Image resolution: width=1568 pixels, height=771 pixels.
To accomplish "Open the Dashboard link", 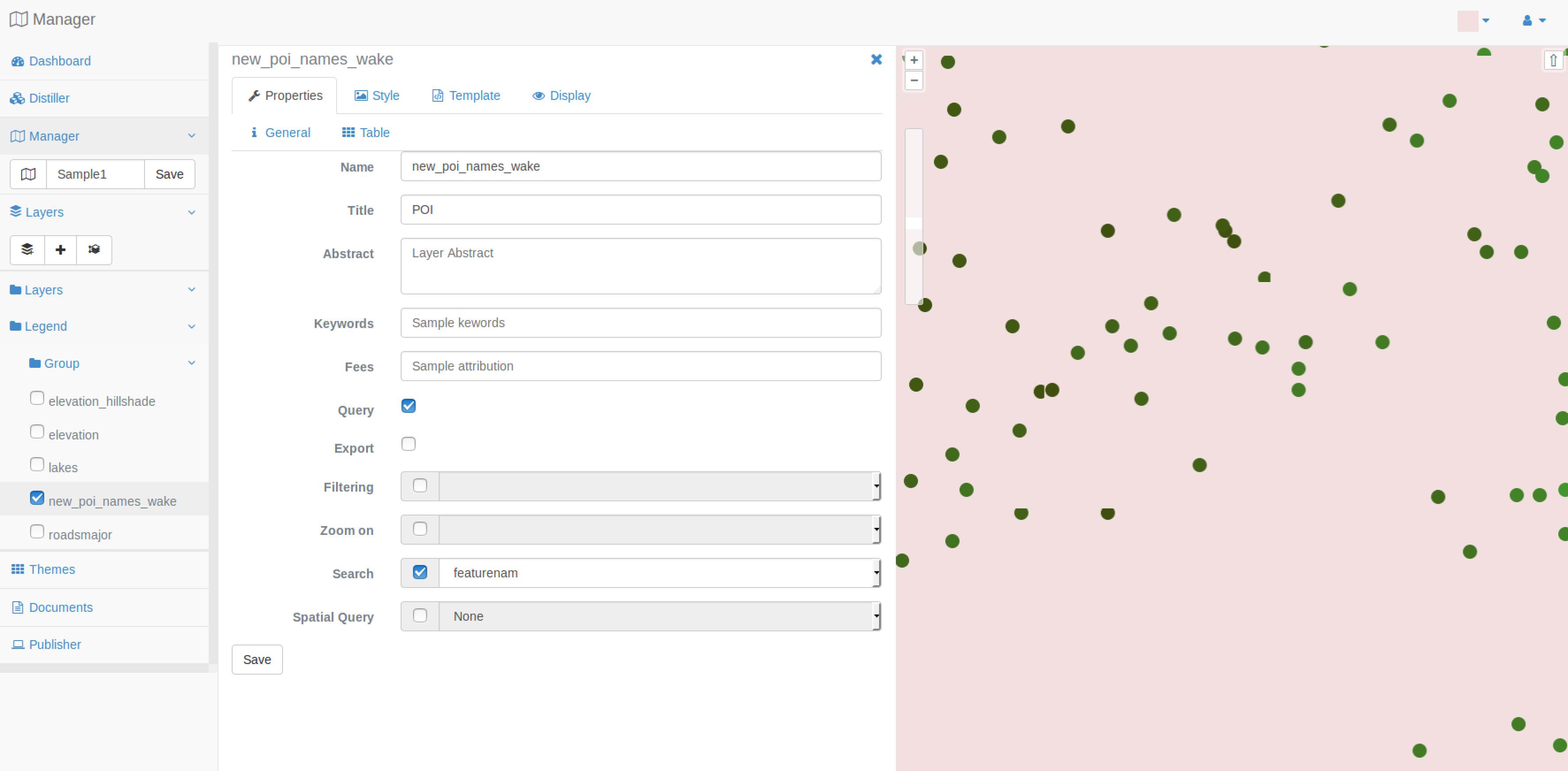I will (x=60, y=61).
